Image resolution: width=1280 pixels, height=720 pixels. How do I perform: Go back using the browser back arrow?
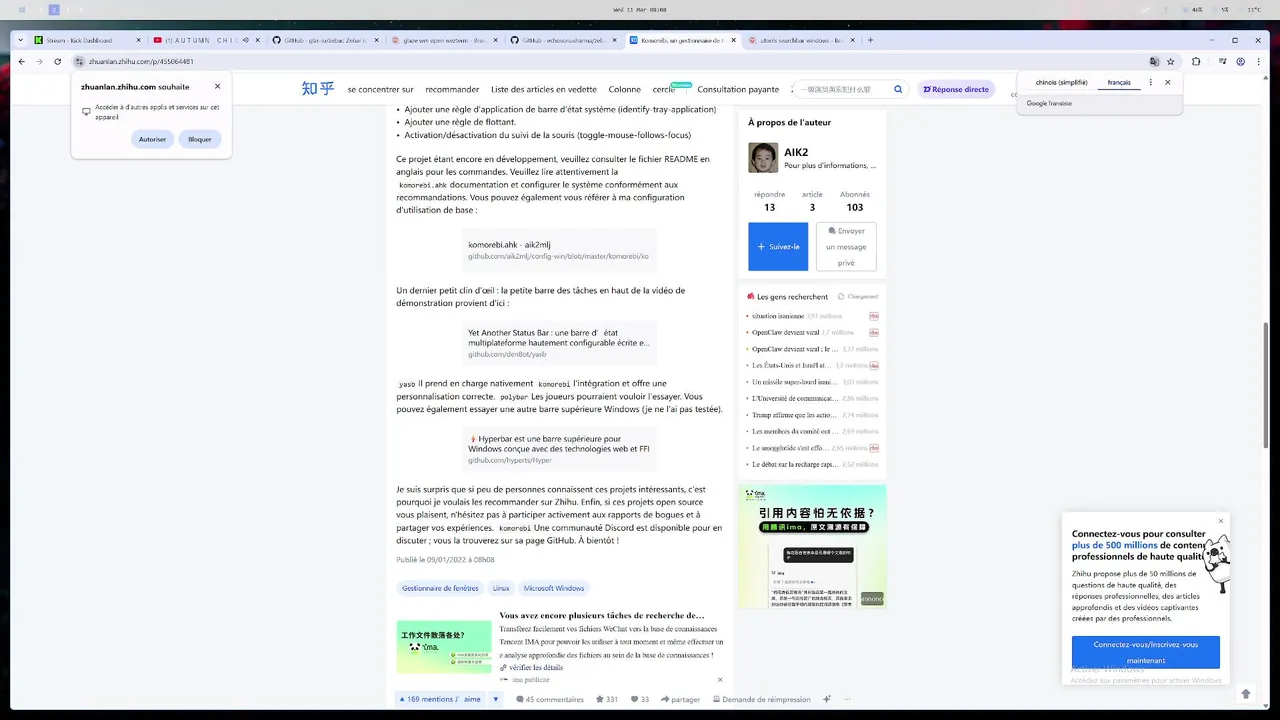point(22,61)
